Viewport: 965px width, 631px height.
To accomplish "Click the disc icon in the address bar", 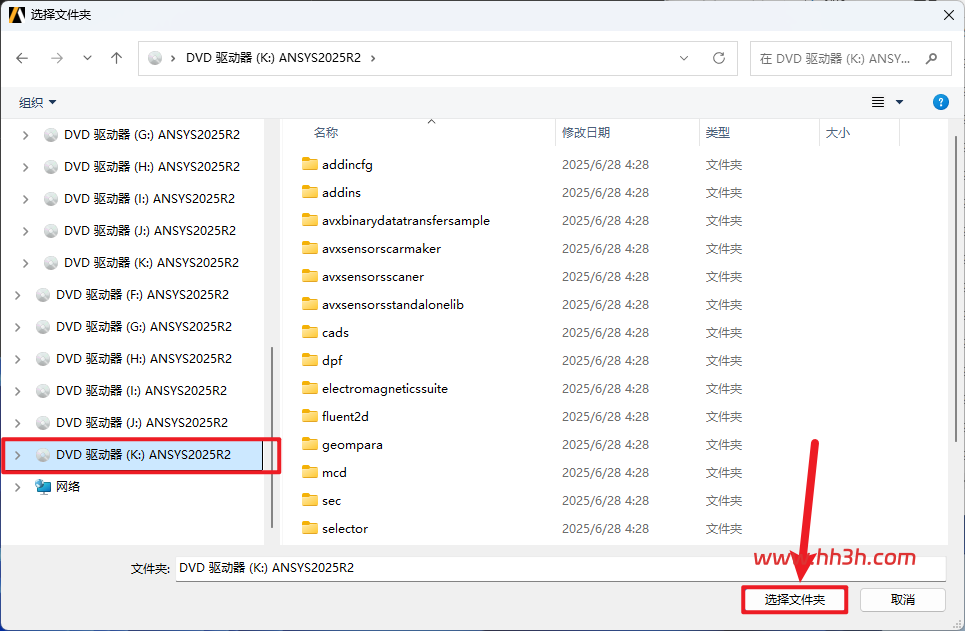I will [155, 58].
